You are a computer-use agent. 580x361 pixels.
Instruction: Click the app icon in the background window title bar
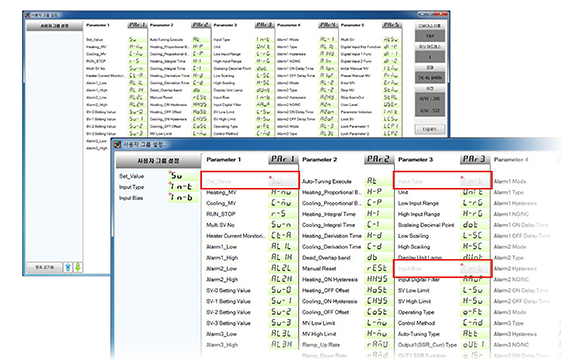tap(27, 15)
